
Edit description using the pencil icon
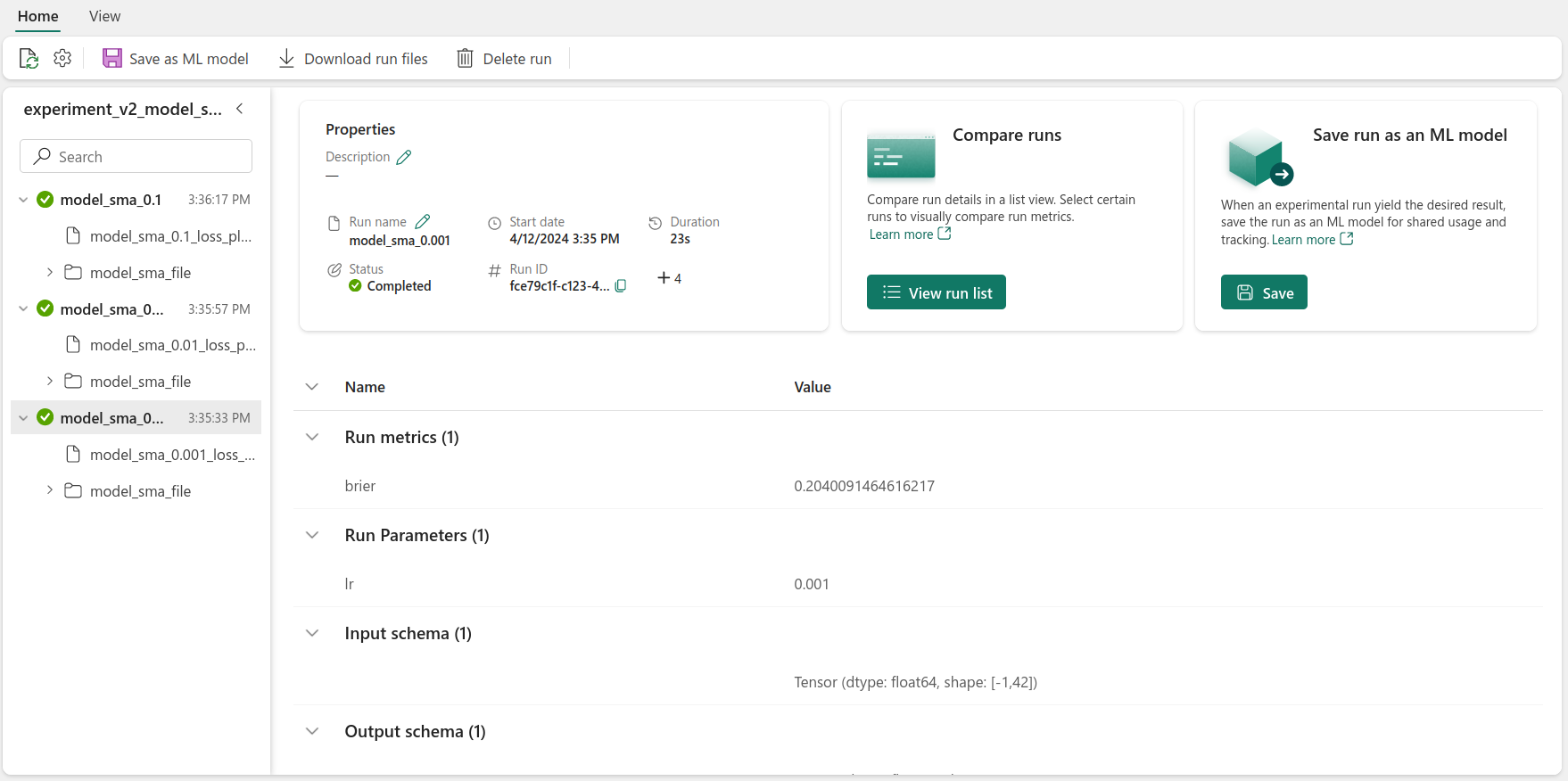(404, 157)
